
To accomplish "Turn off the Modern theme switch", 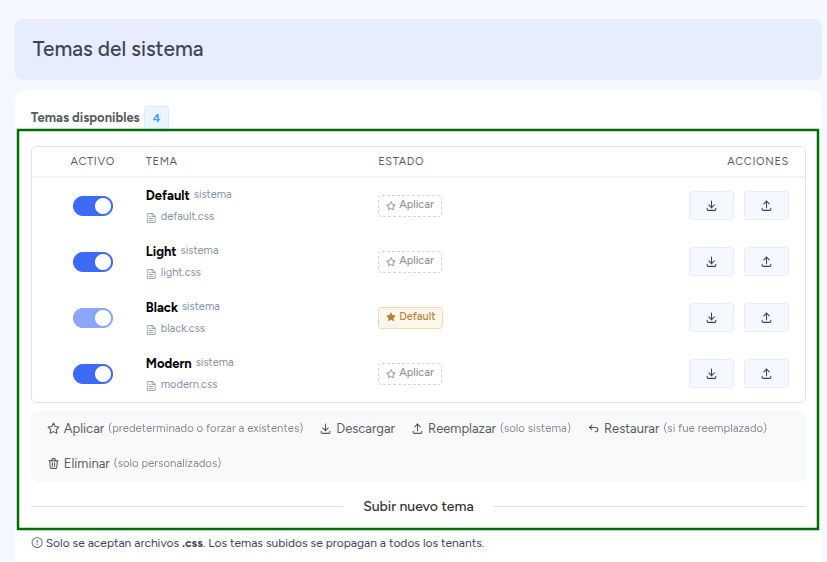I will tap(93, 374).
